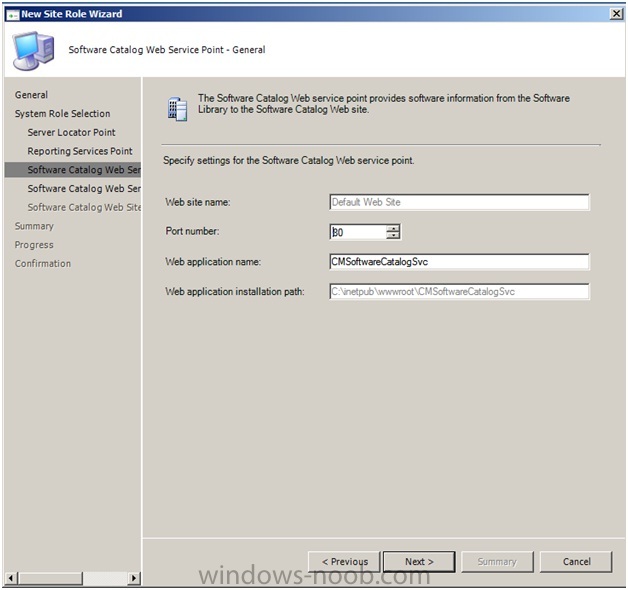Viewport: 628px width, 590px height.
Task: Select second Software Catalog Web Ser step
Action: [x=84, y=189]
